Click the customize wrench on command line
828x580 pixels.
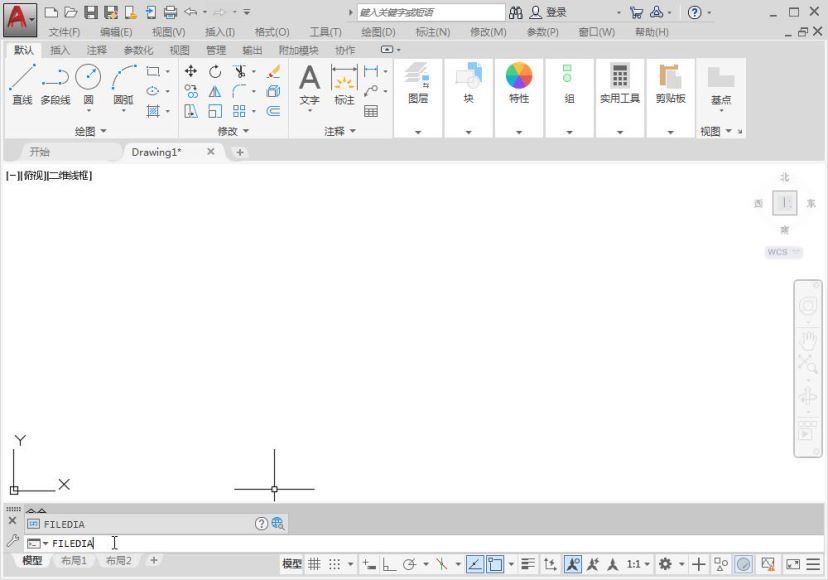tap(13, 541)
